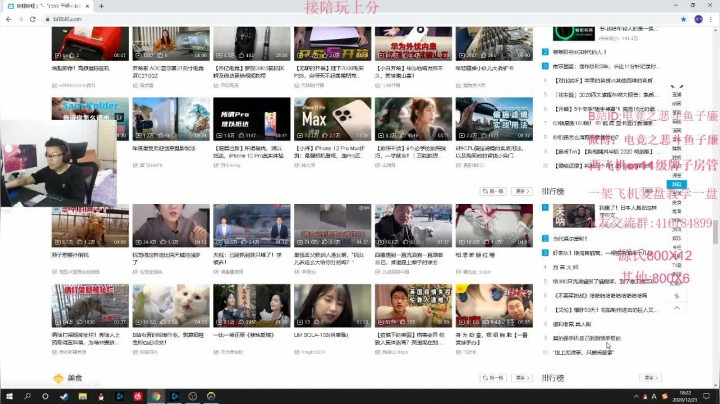Click the browser forward arrow
The height and width of the screenshot is (404, 720).
coord(21,19)
